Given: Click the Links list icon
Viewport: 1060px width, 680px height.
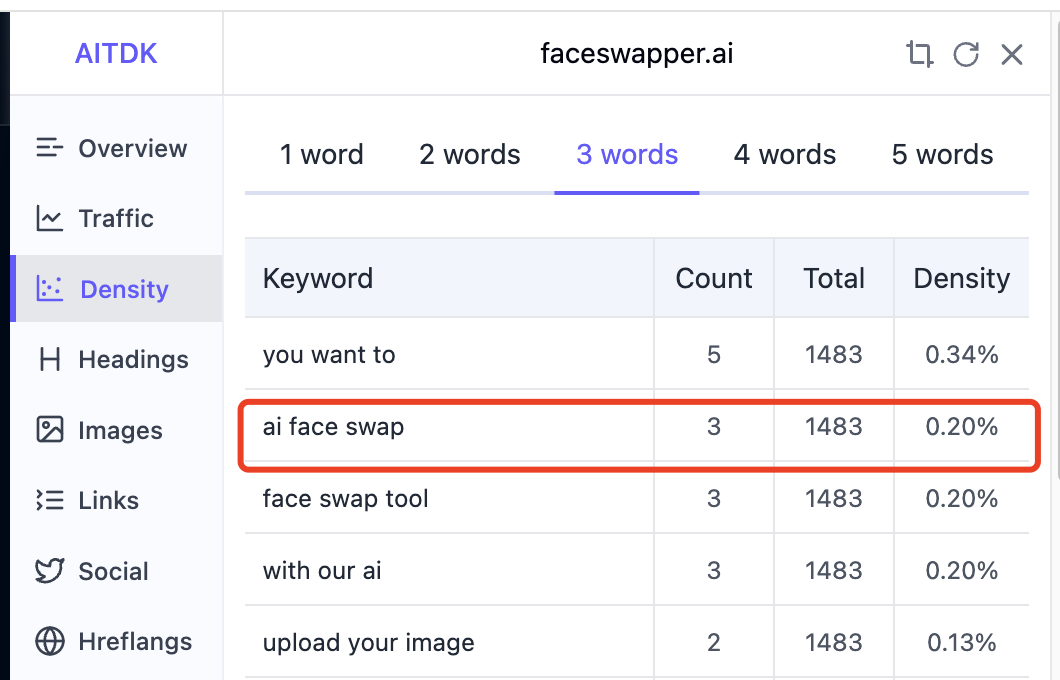Looking at the screenshot, I should point(49,500).
